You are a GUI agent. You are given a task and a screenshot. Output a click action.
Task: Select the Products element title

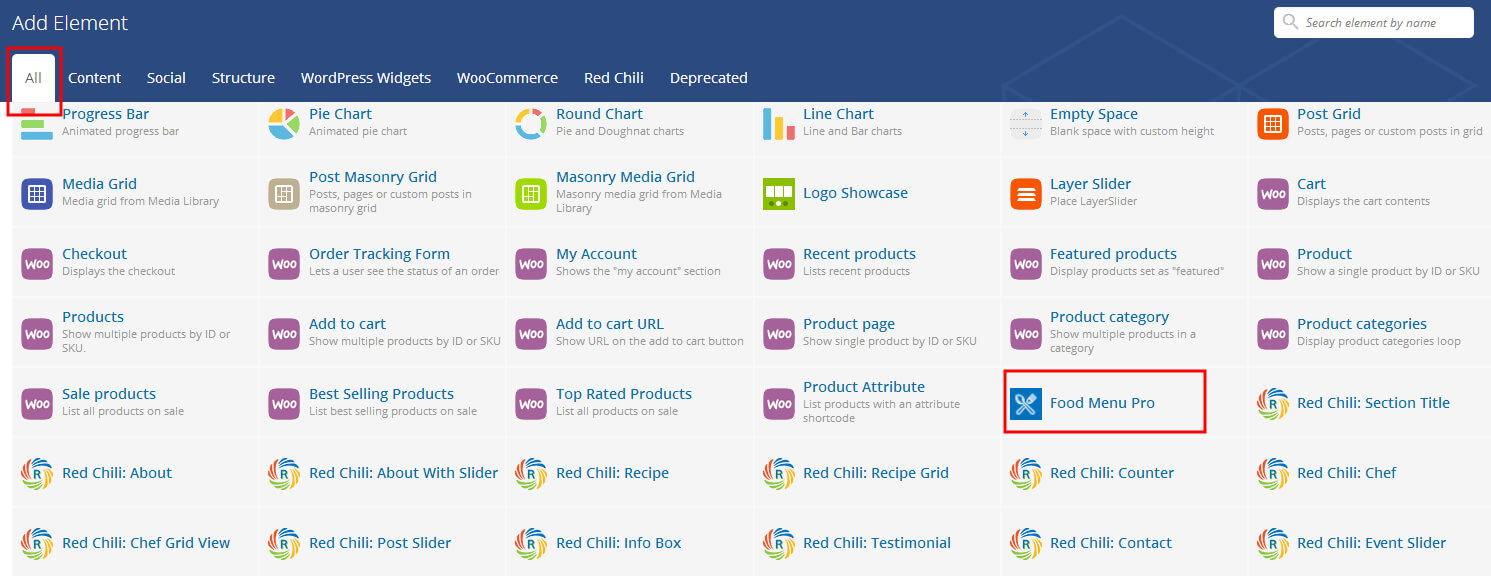[93, 317]
